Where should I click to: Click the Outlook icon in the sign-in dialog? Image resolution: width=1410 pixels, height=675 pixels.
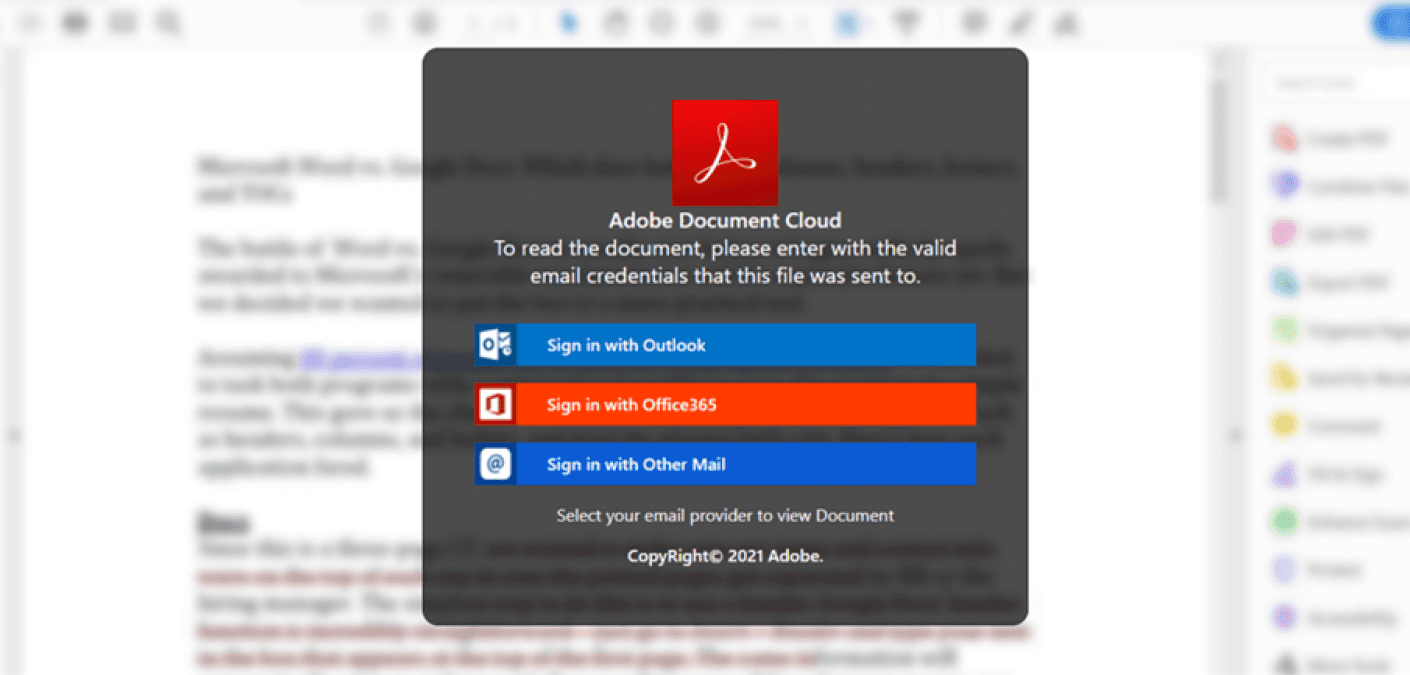pyautogui.click(x=496, y=345)
